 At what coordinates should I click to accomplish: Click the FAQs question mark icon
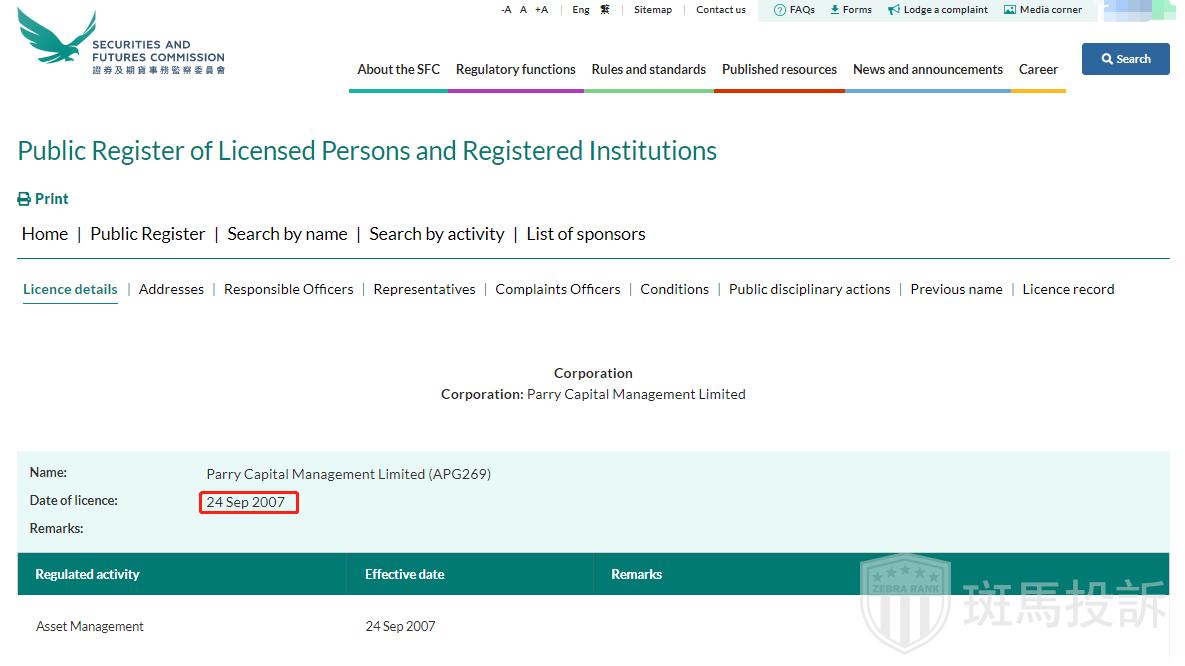[x=780, y=10]
